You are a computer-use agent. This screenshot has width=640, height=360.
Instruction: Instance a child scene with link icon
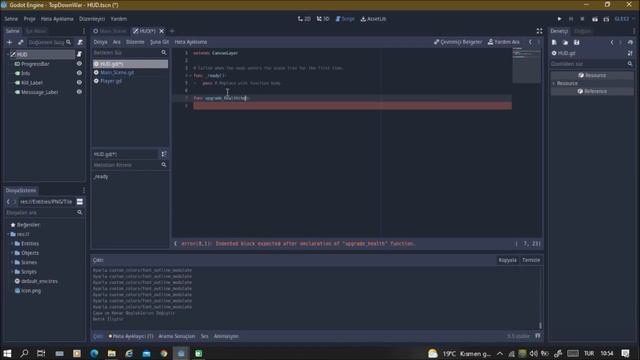click(x=20, y=42)
